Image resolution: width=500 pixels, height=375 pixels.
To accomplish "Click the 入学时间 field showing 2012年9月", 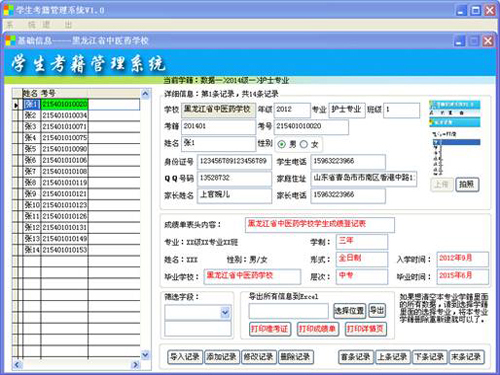I will (463, 259).
